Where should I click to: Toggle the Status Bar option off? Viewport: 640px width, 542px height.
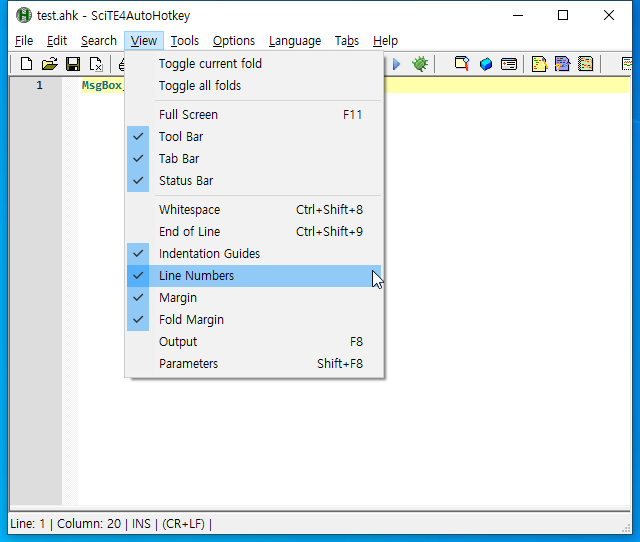pyautogui.click(x=254, y=181)
